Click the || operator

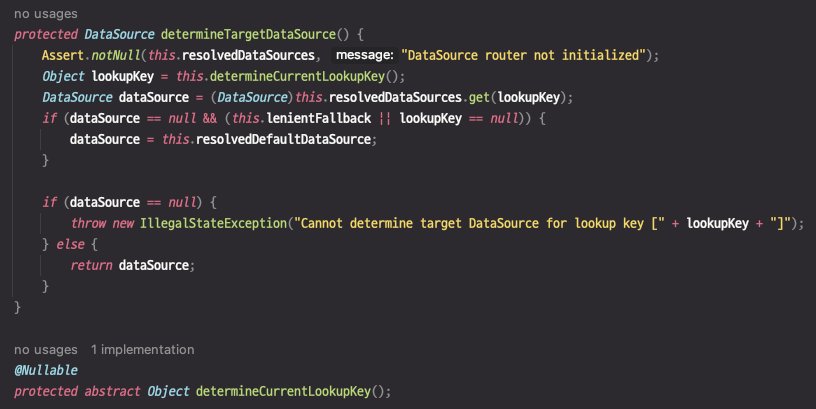pos(385,119)
